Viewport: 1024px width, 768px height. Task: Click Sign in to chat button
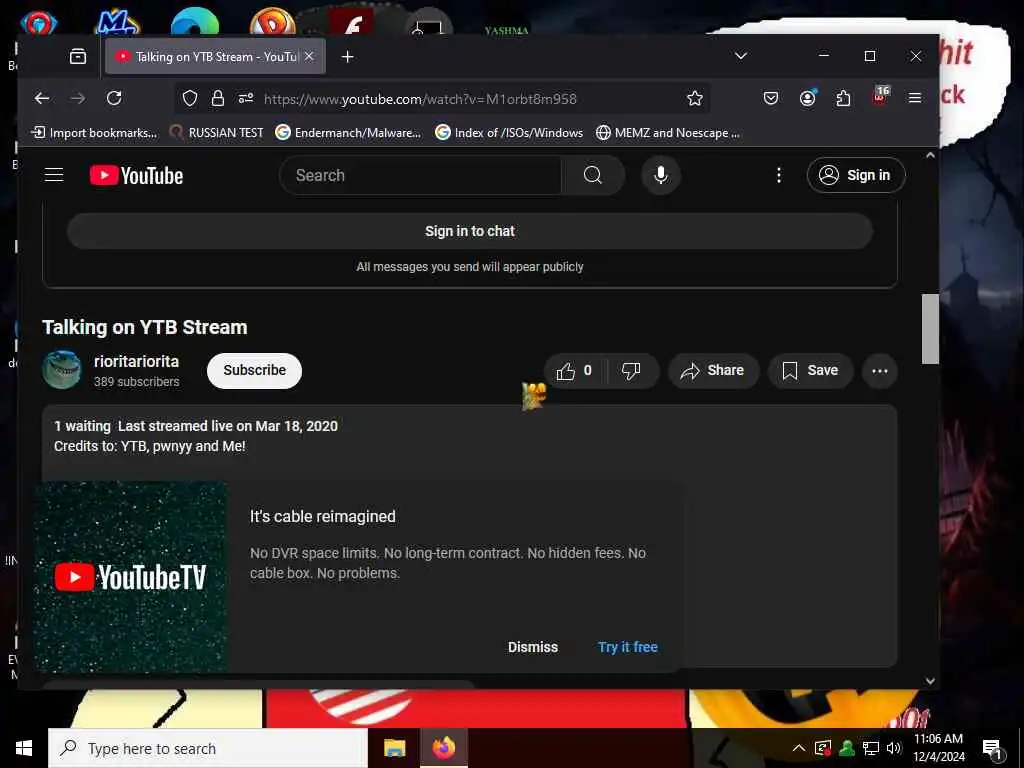click(x=470, y=231)
